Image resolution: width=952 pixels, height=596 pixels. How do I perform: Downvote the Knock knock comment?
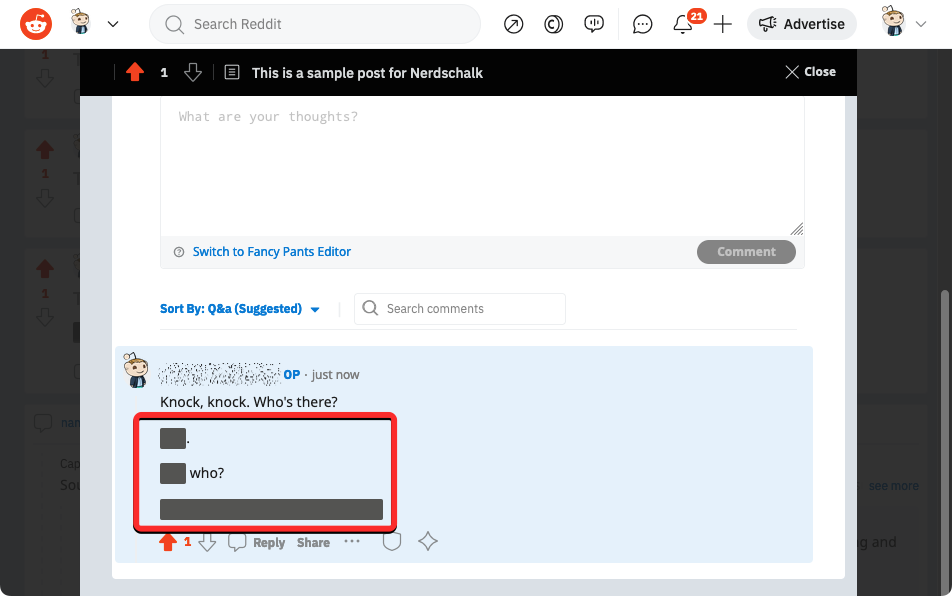coord(208,542)
